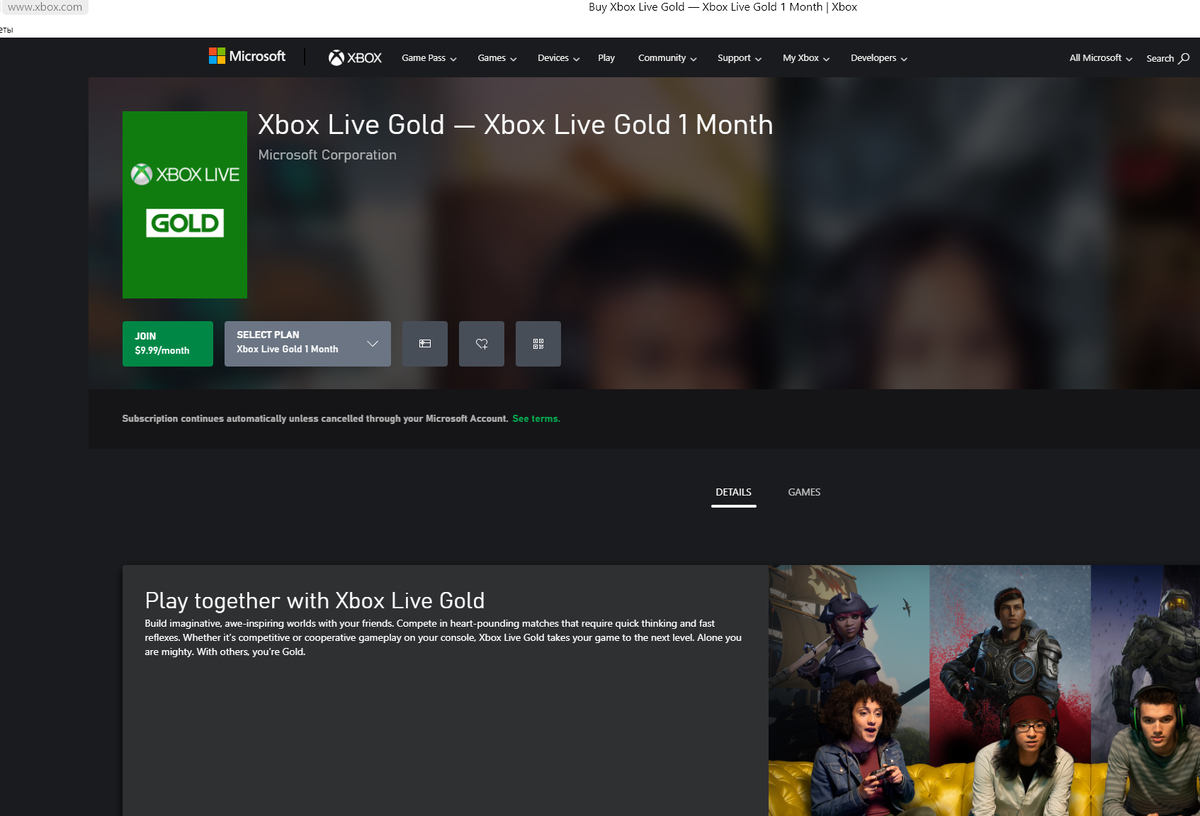Follow the See terms link
Viewport: 1200px width, 816px height.
tap(536, 419)
